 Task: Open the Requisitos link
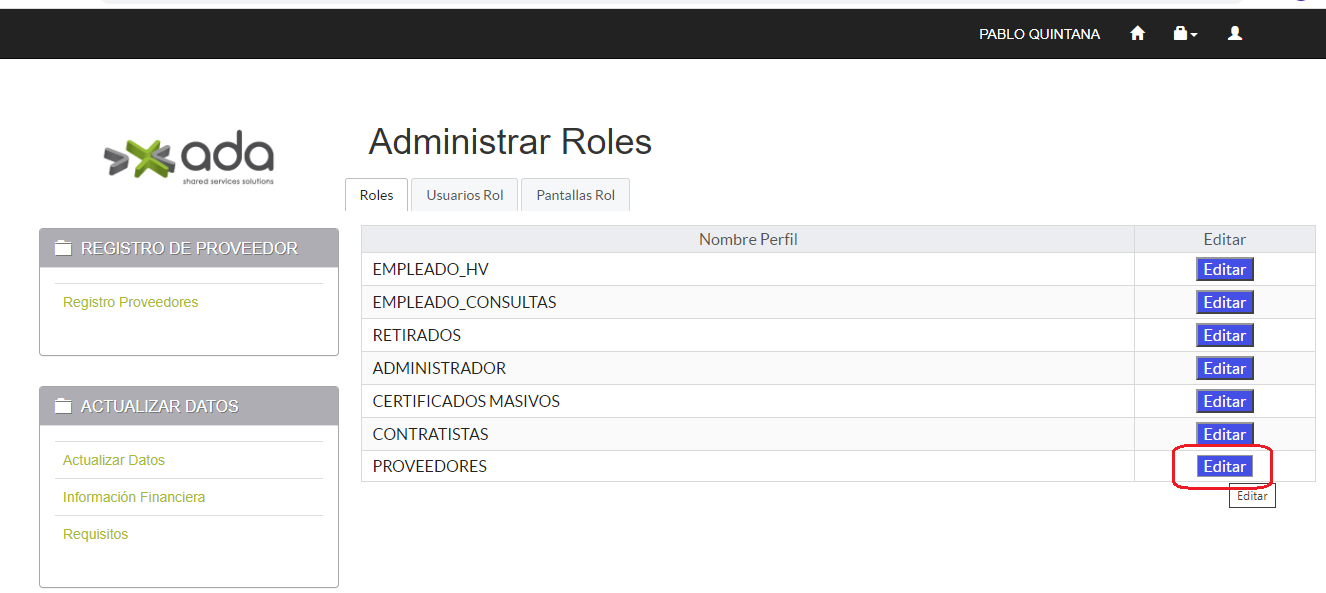point(96,534)
